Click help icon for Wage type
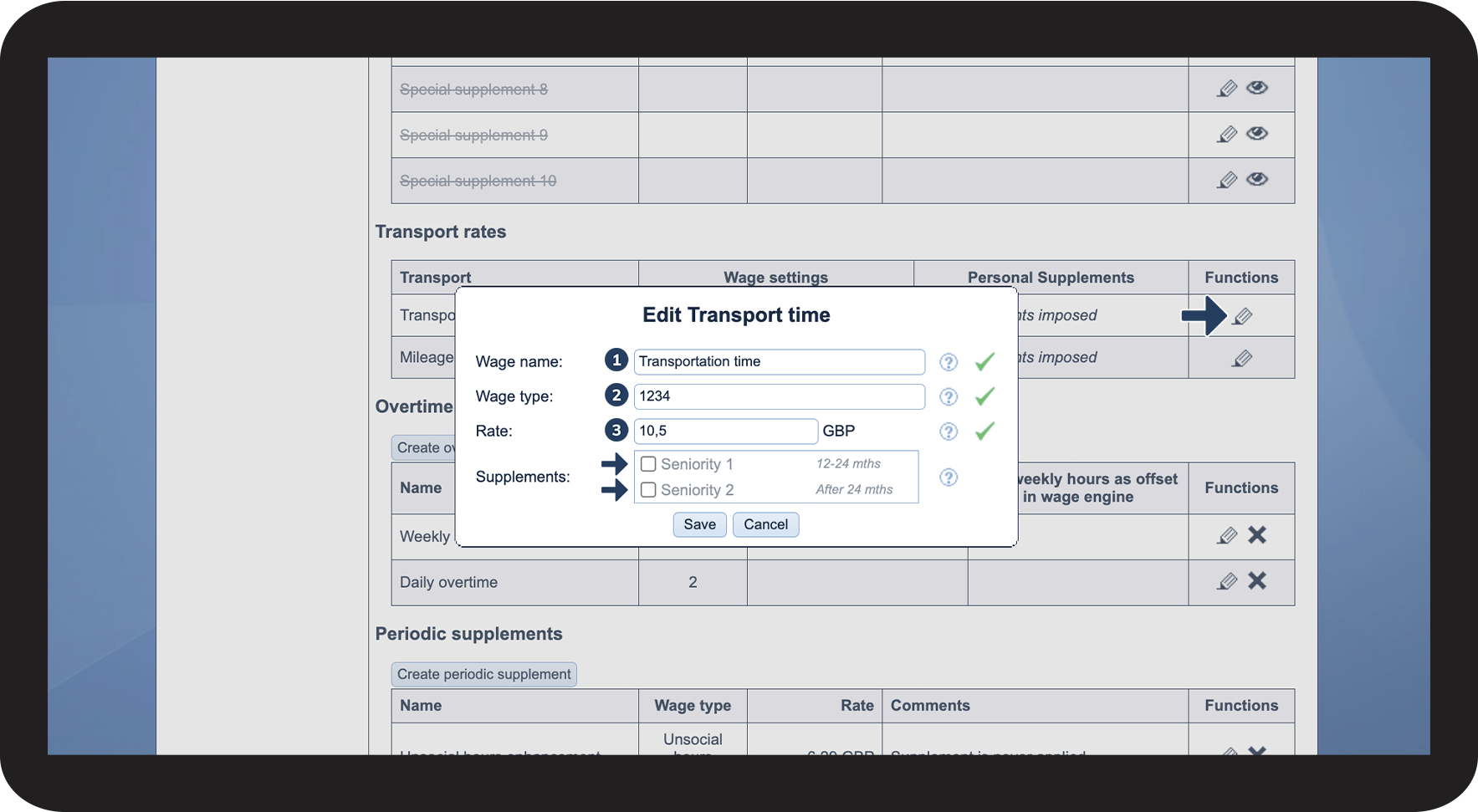 point(949,397)
